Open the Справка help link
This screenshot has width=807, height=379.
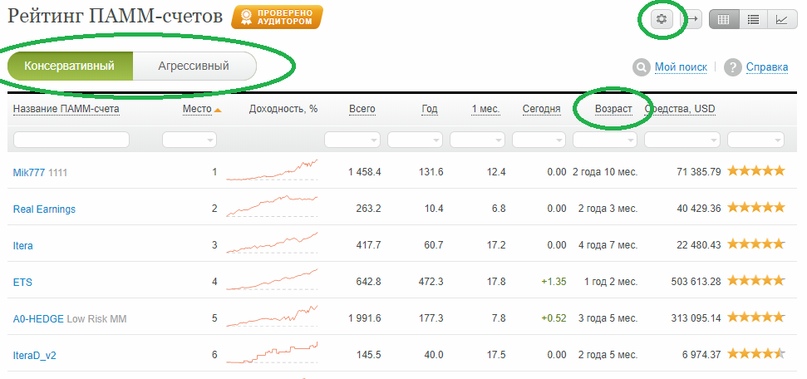[x=767, y=67]
